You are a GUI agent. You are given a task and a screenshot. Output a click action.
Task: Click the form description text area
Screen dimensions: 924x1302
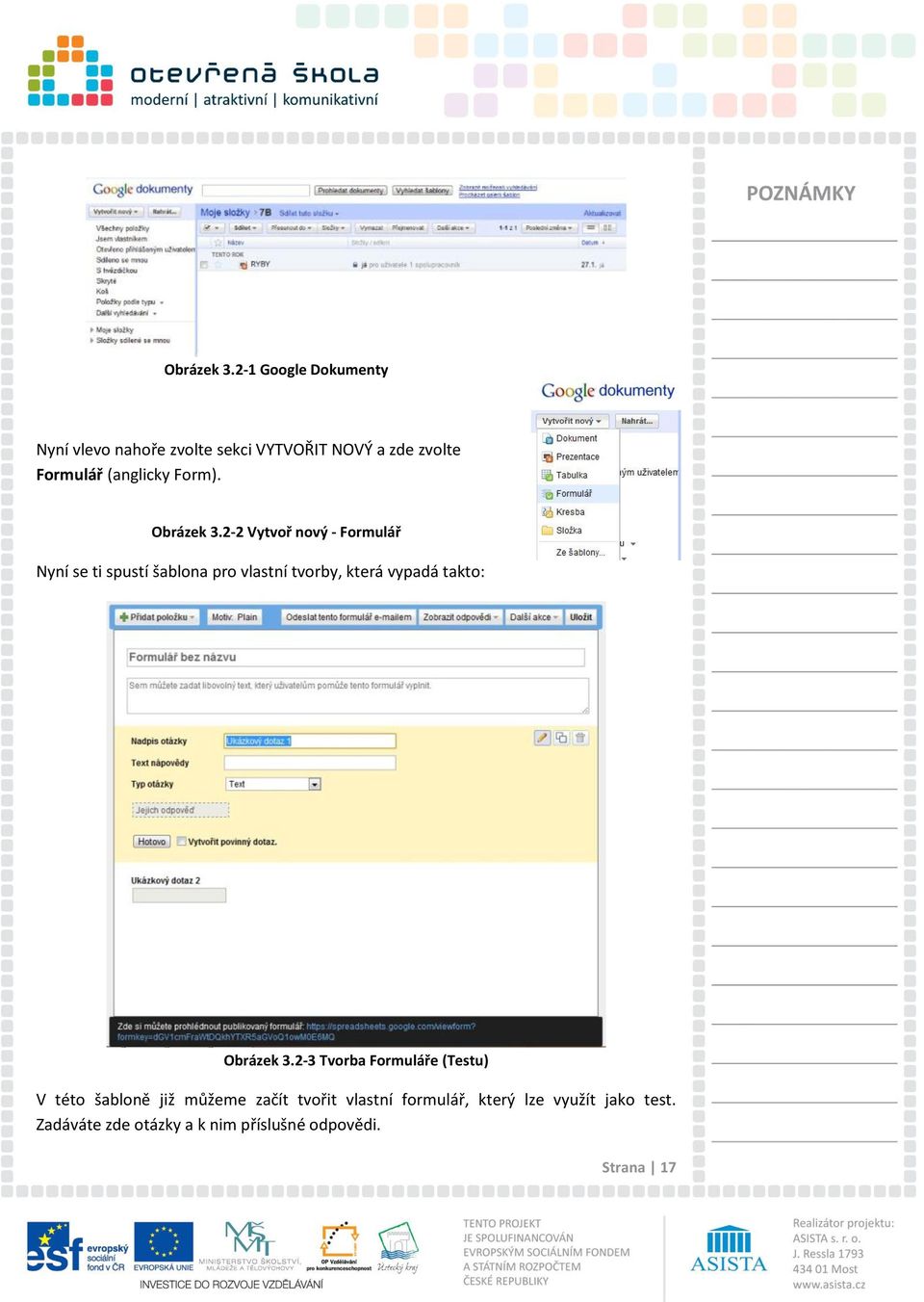[x=357, y=695]
